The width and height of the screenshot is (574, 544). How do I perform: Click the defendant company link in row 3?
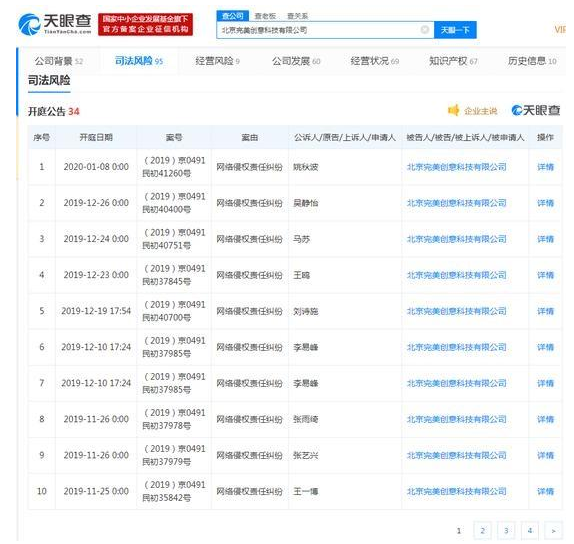[456, 239]
